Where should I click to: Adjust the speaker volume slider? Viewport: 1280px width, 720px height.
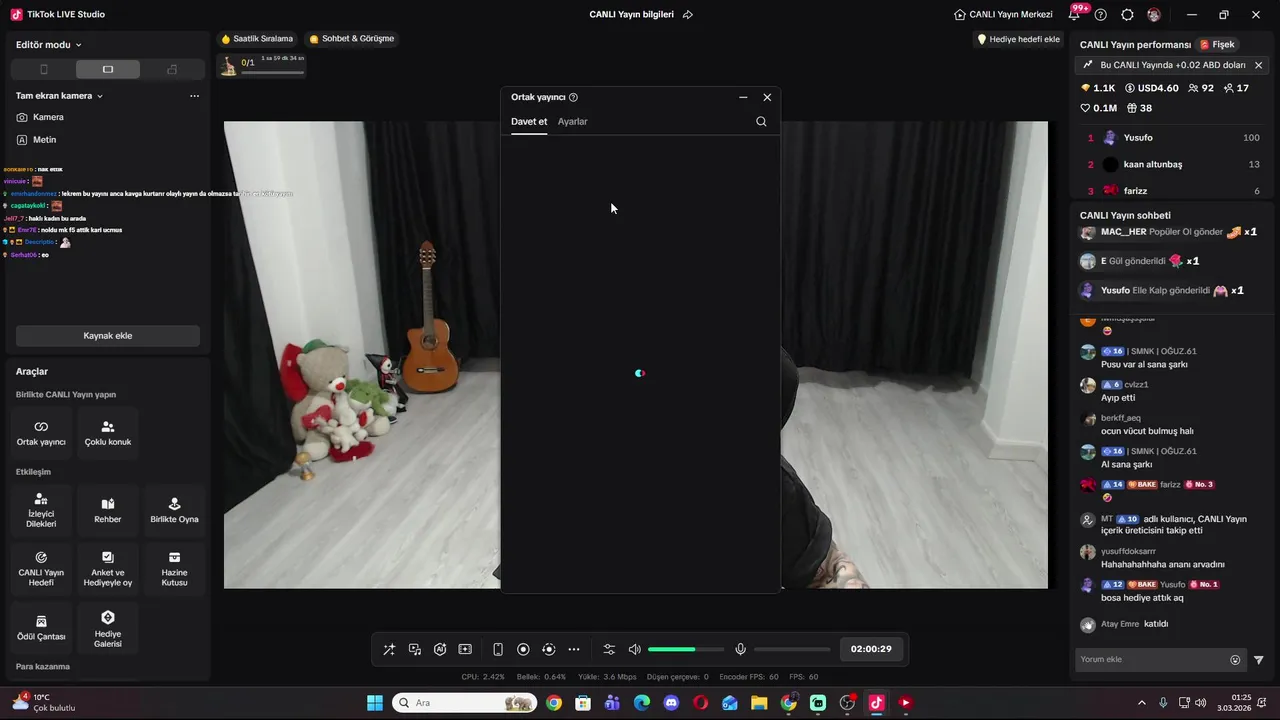point(684,650)
